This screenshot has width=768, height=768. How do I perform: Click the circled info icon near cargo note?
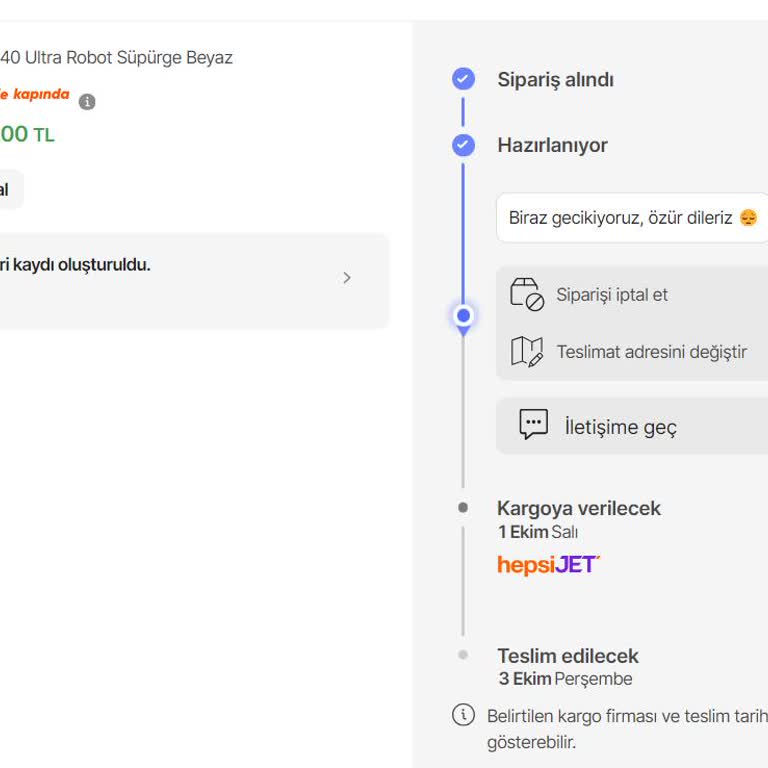click(463, 715)
